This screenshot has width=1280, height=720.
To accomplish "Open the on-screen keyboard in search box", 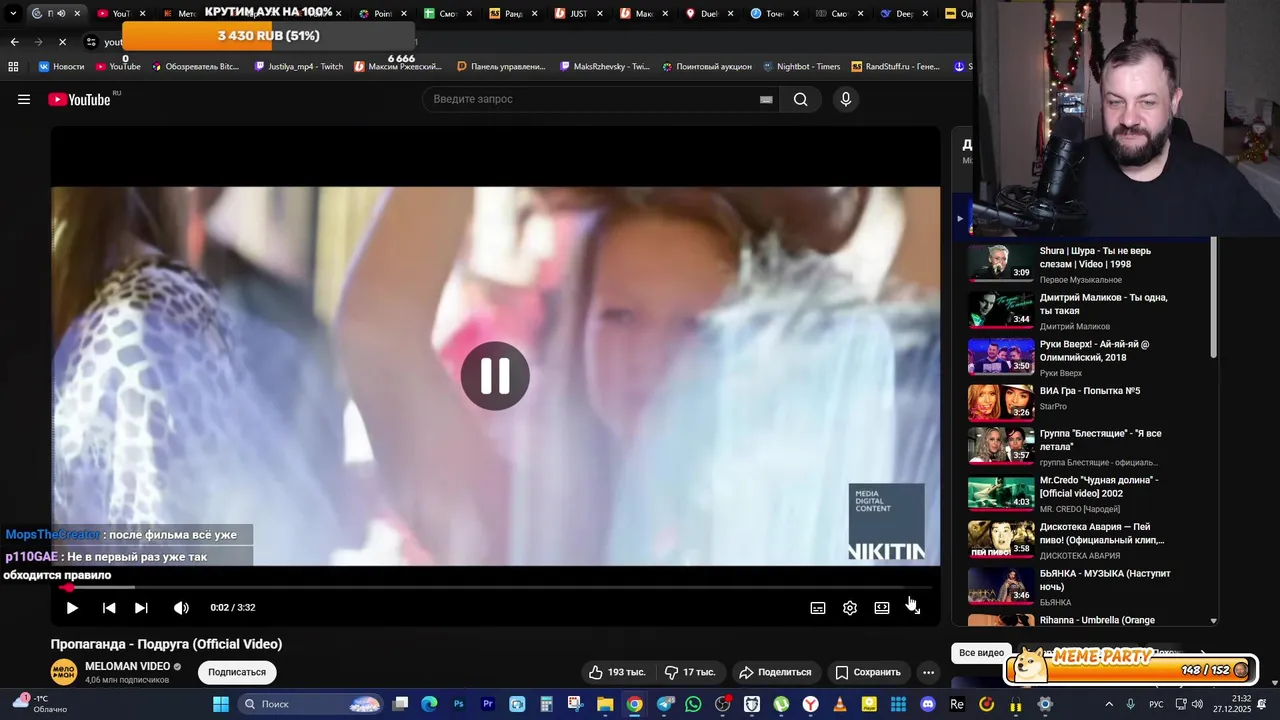I will pyautogui.click(x=766, y=99).
